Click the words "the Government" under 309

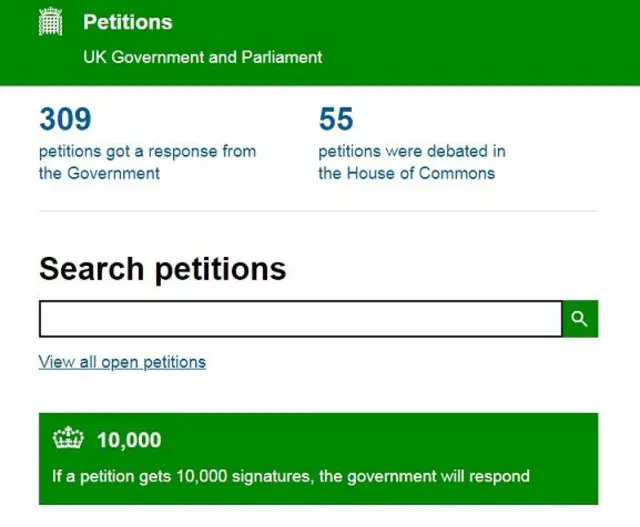[99, 173]
